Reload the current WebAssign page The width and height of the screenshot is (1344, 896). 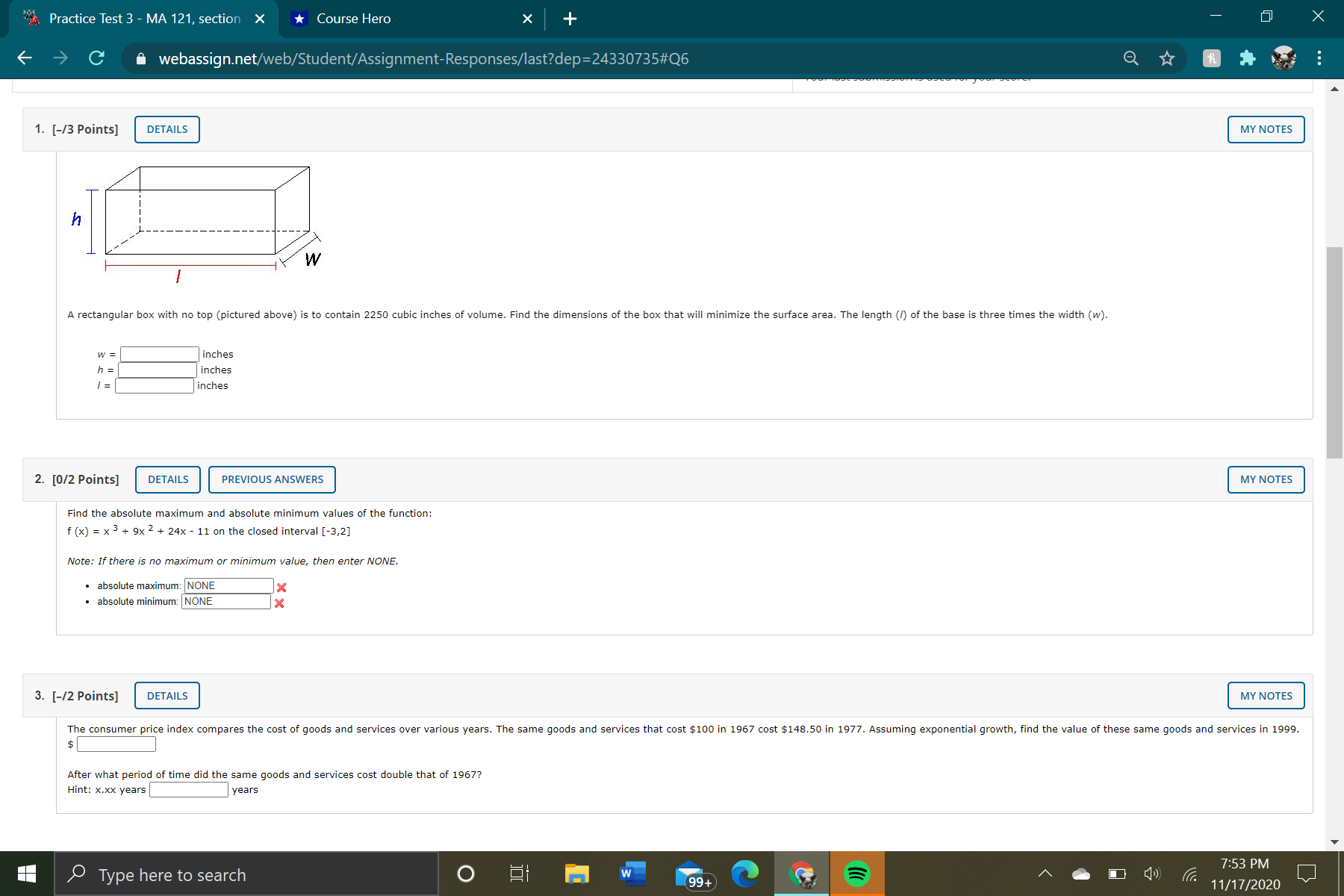point(96,57)
